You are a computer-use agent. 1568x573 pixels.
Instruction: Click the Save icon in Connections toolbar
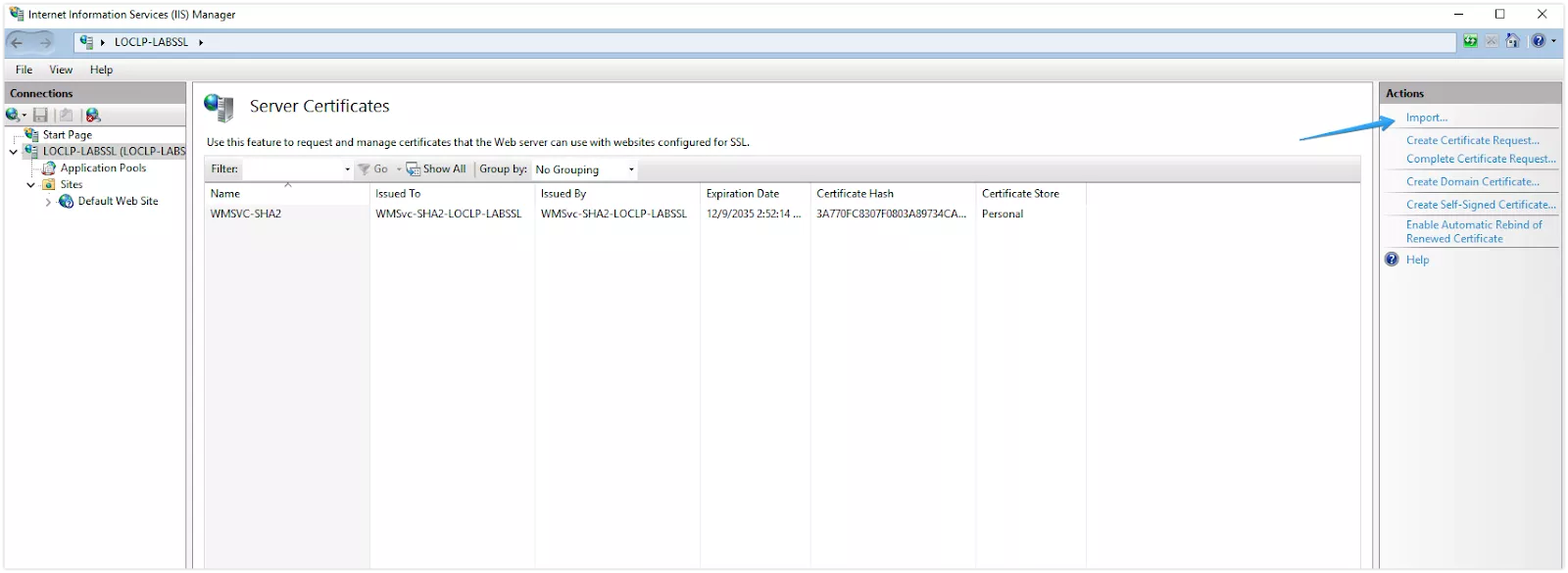point(40,115)
